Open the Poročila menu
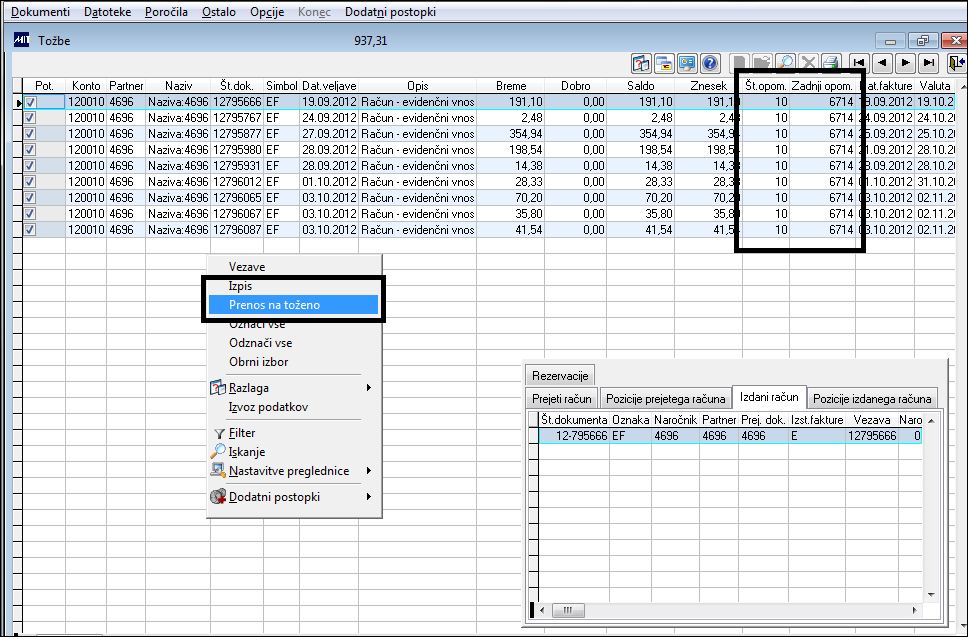 pos(167,12)
